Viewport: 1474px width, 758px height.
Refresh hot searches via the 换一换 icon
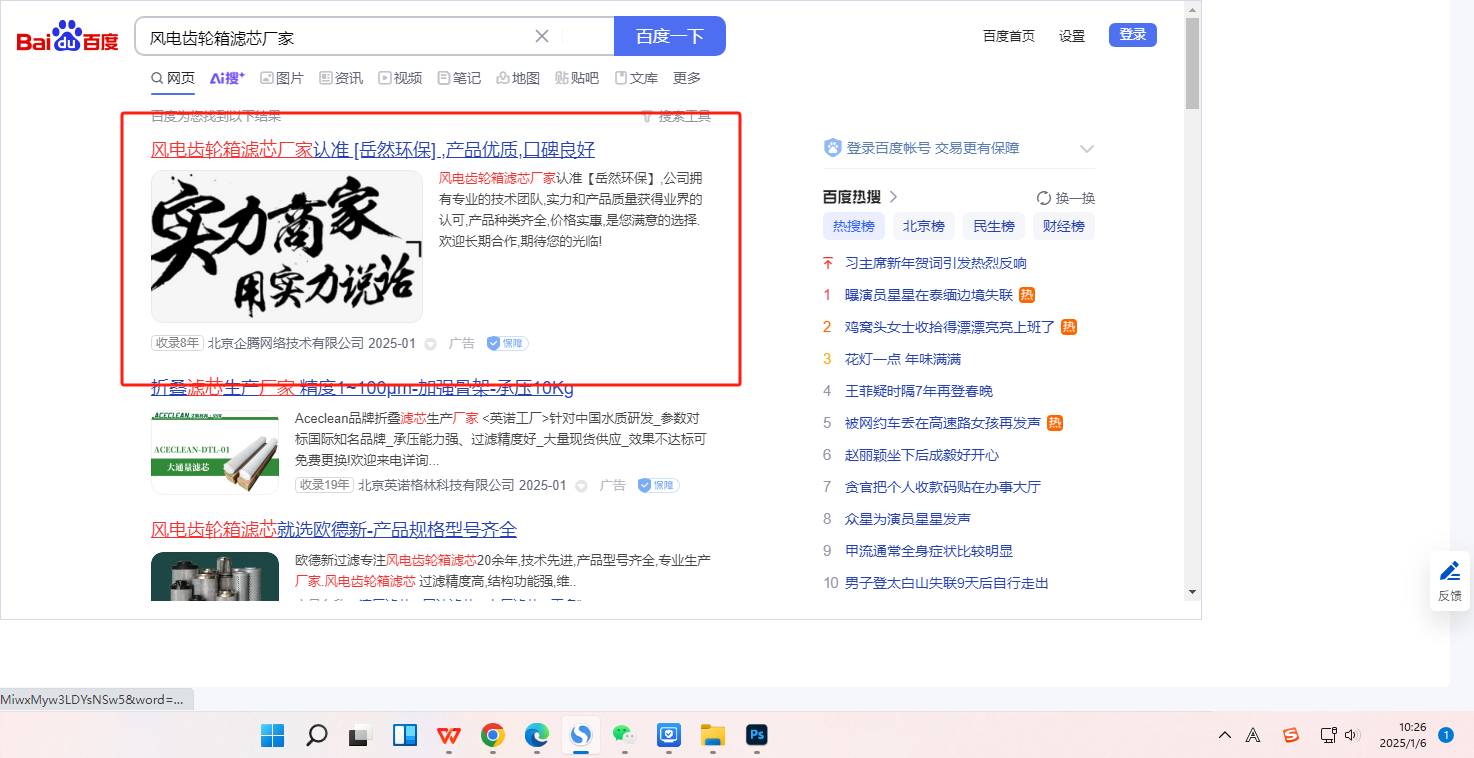point(1044,198)
